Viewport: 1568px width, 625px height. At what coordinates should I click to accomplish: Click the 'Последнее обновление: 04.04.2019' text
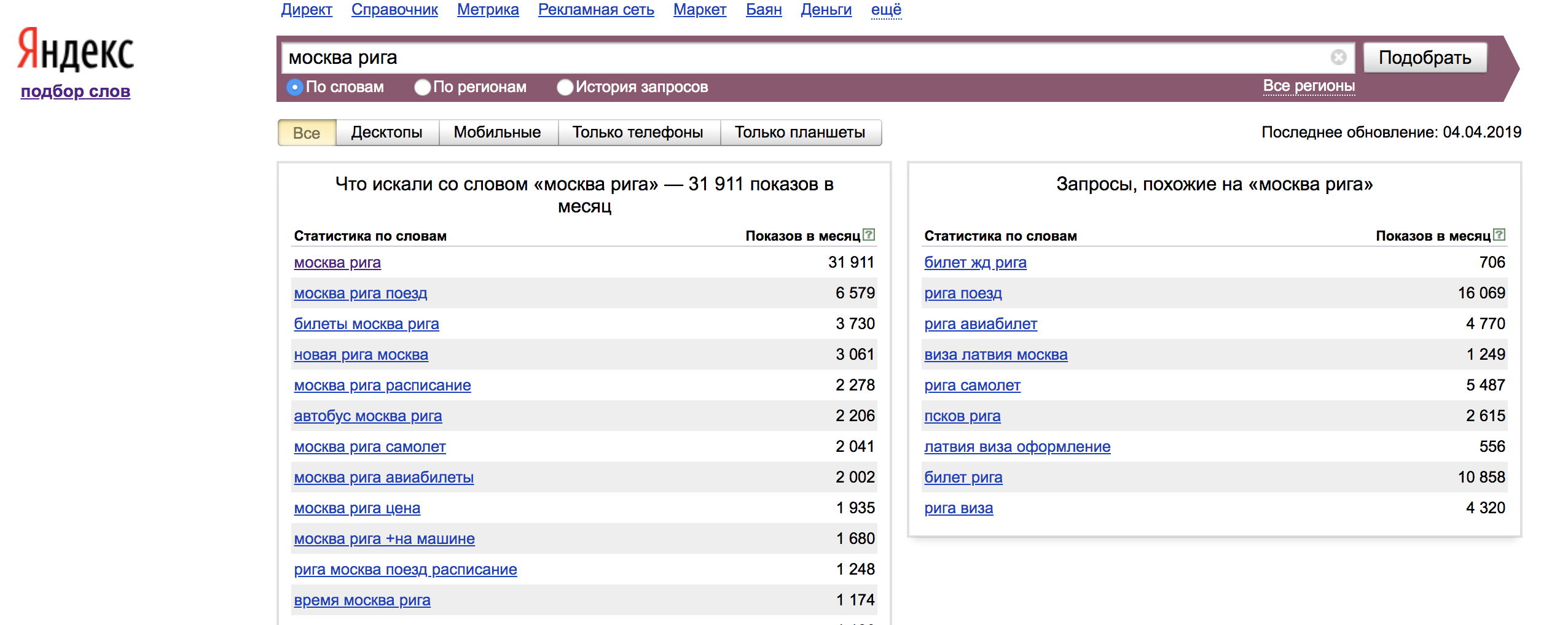[x=1391, y=132]
